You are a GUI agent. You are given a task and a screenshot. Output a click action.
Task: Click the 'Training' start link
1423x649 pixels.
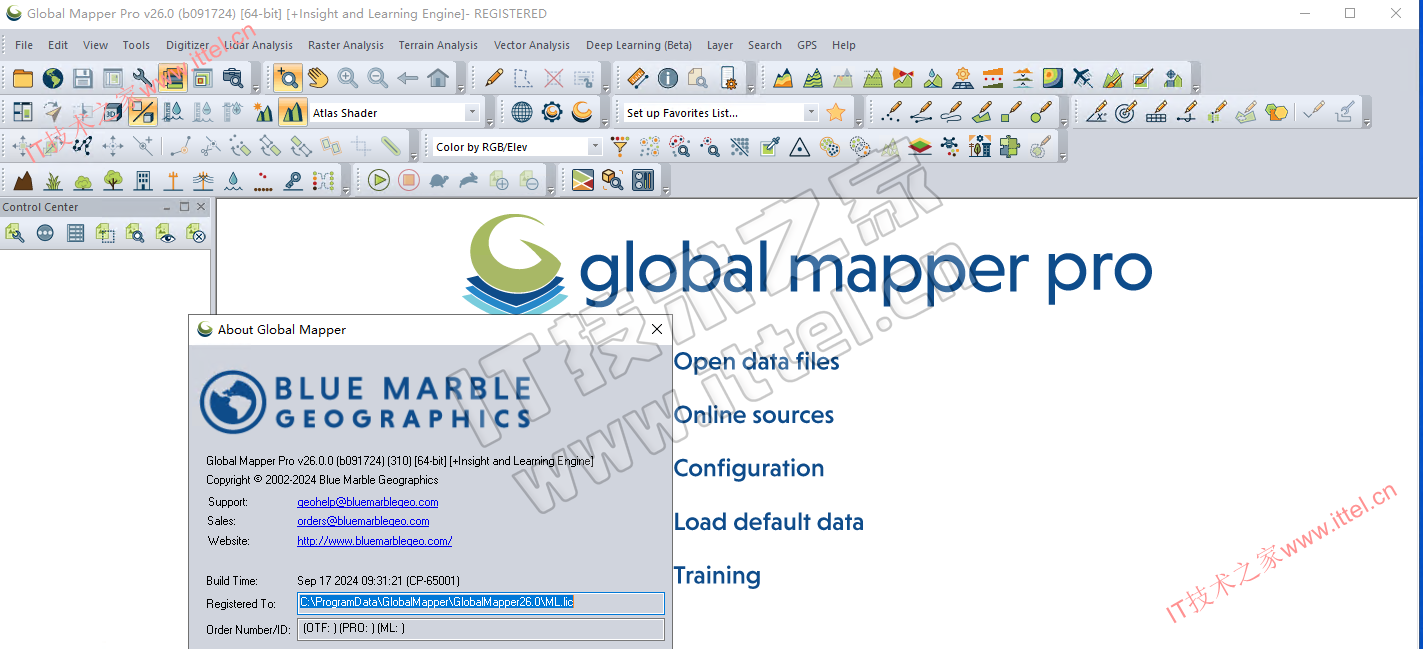717,576
